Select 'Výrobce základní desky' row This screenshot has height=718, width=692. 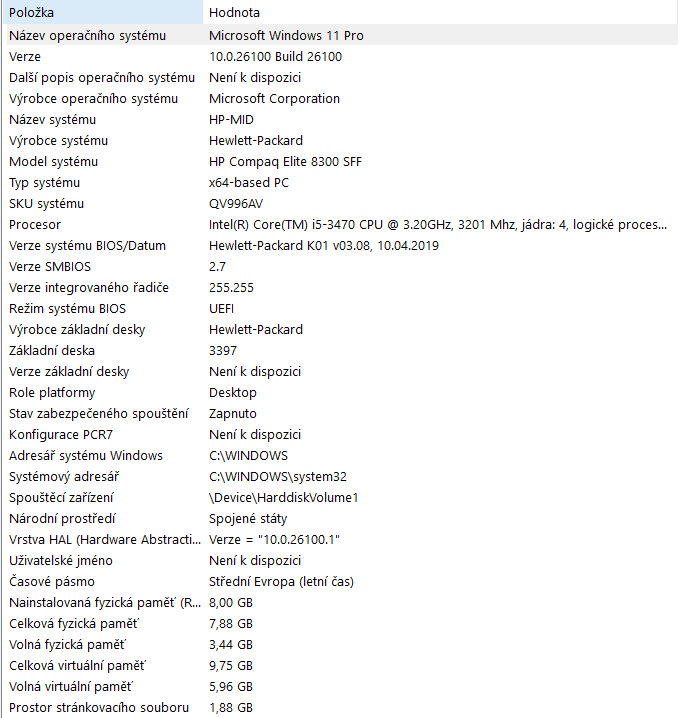pos(340,330)
